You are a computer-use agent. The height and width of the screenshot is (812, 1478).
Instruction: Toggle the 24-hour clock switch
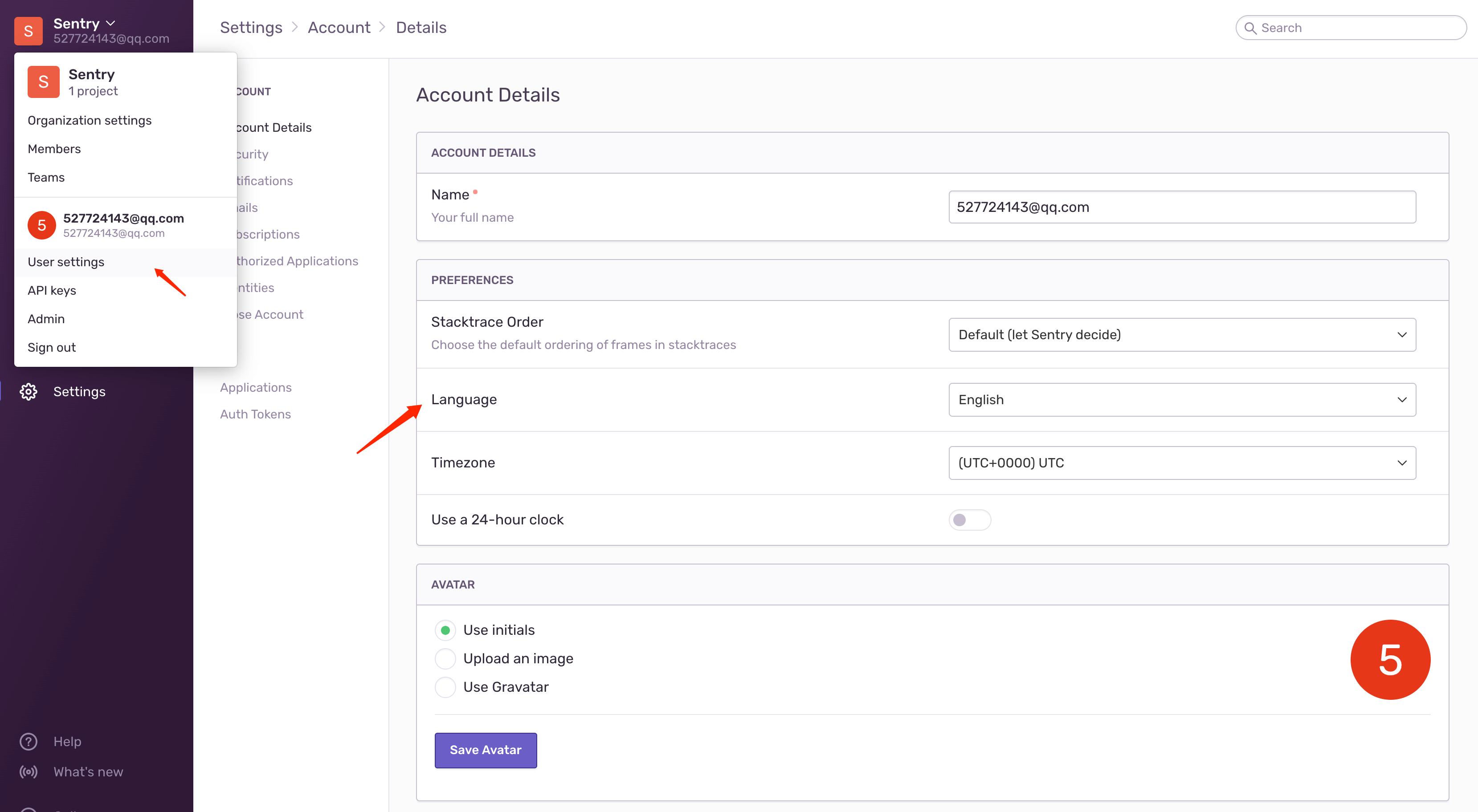pos(970,520)
